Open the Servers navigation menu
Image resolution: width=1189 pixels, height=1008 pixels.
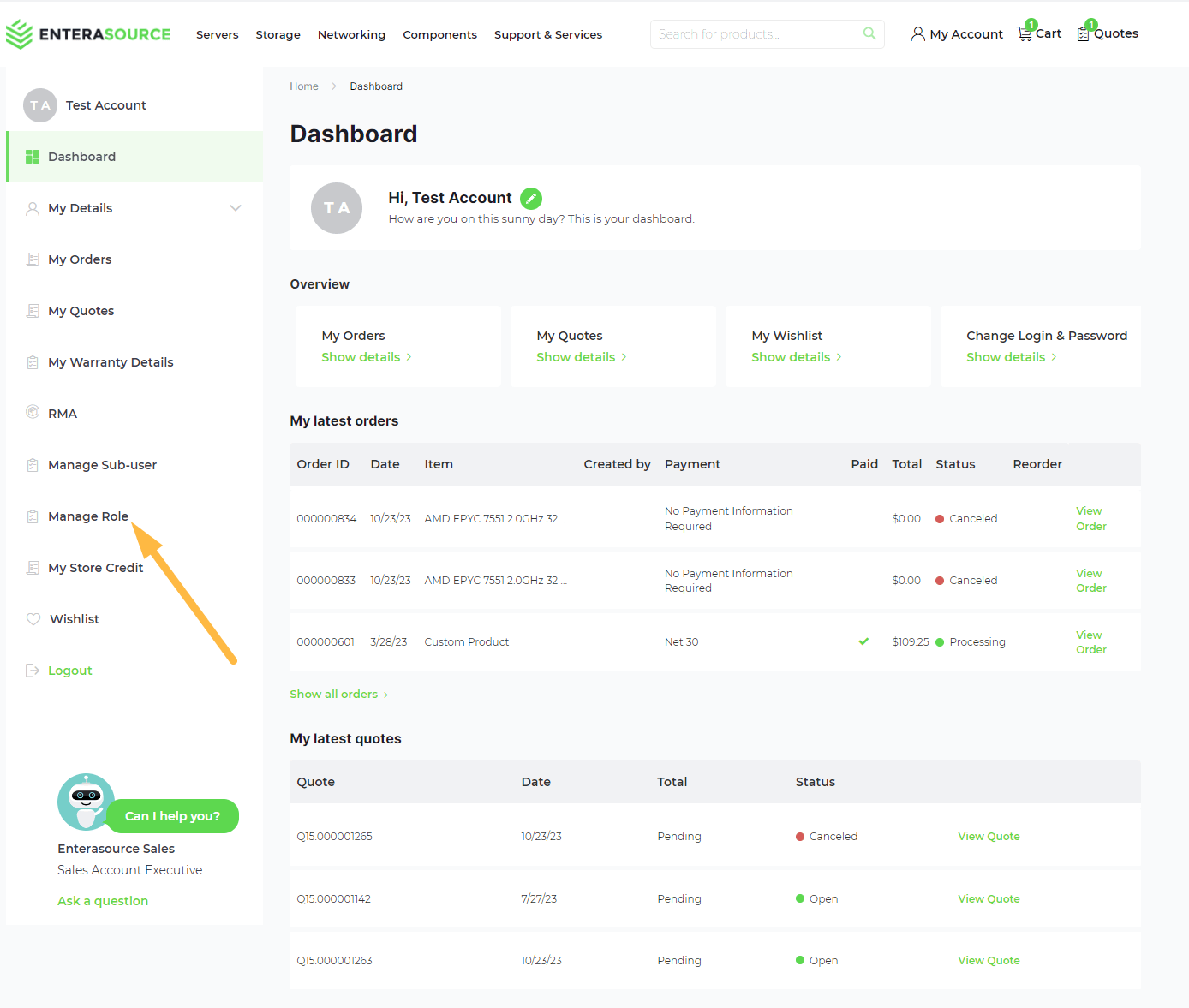pyautogui.click(x=217, y=35)
